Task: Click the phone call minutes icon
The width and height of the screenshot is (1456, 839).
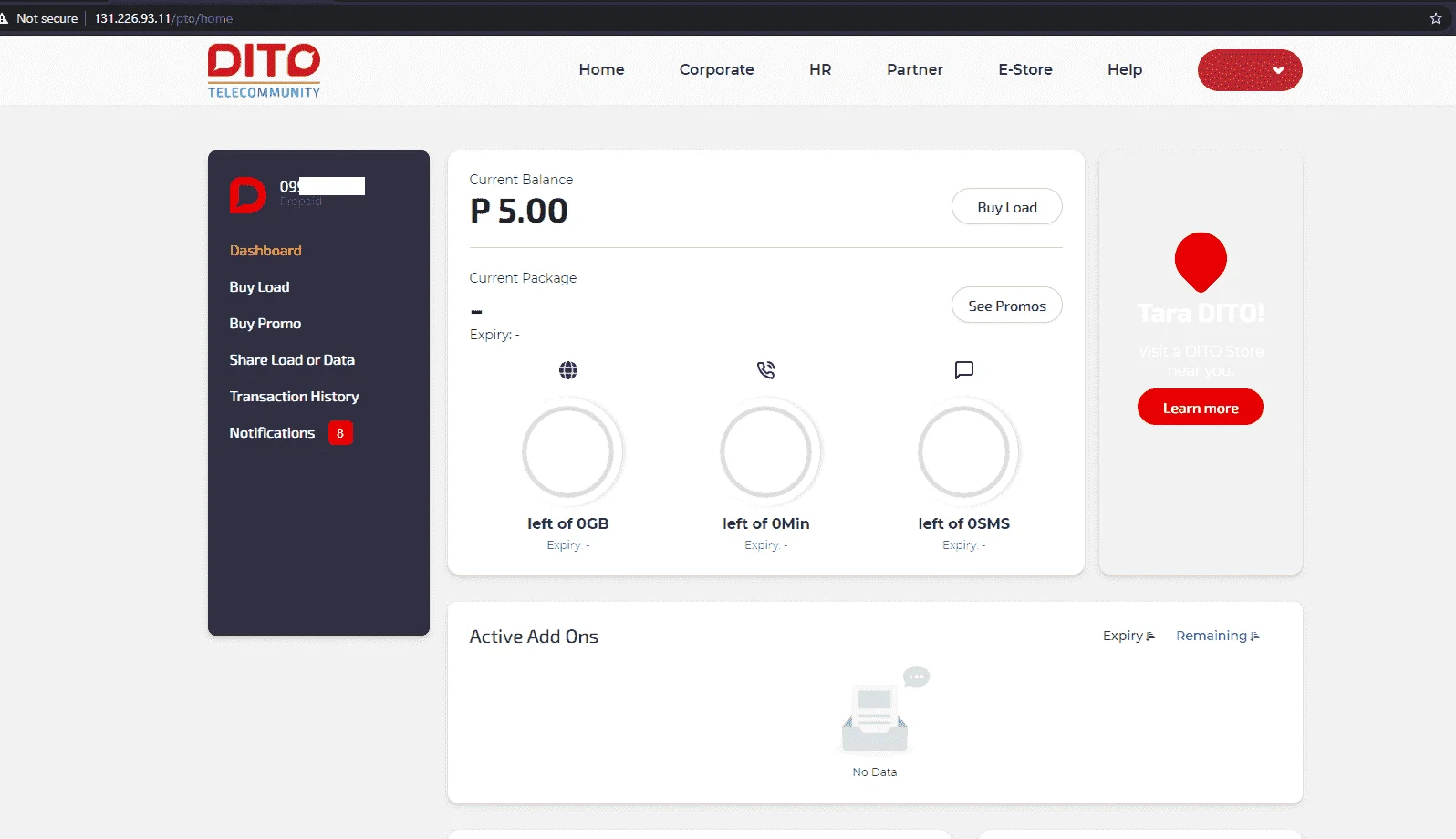Action: click(x=766, y=370)
